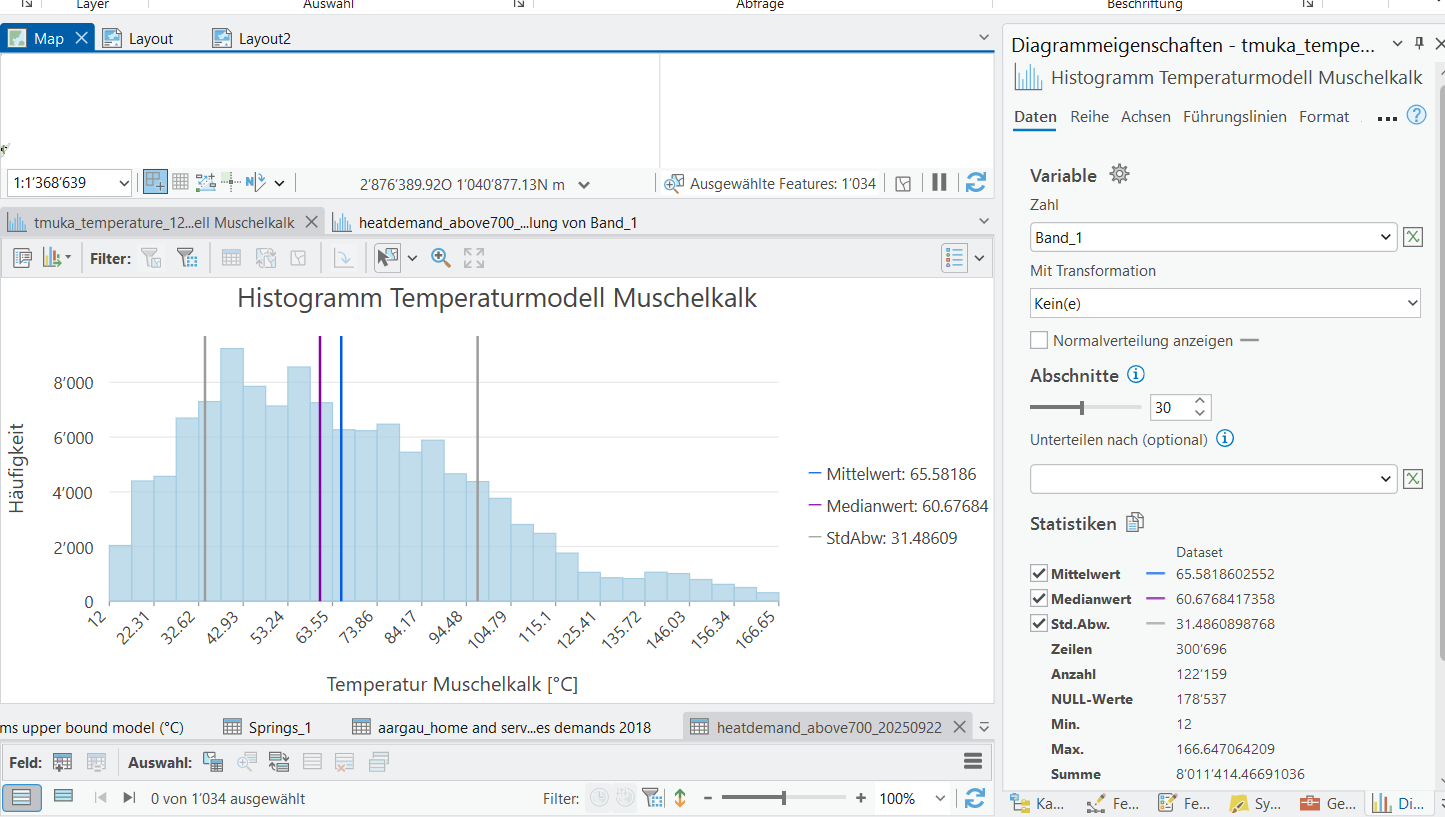Open the Achsen tab in Diagrammeigenschaften

click(x=1145, y=117)
